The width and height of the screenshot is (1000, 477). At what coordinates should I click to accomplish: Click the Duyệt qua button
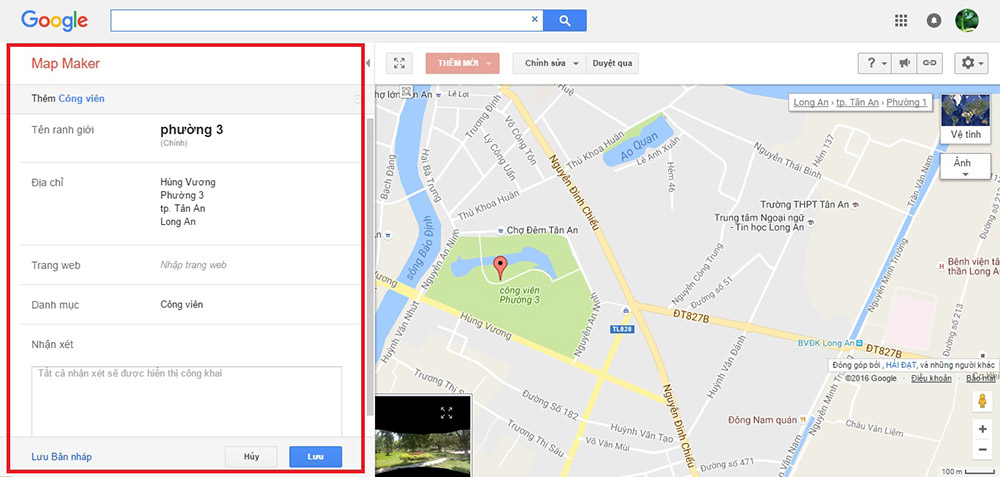point(612,63)
